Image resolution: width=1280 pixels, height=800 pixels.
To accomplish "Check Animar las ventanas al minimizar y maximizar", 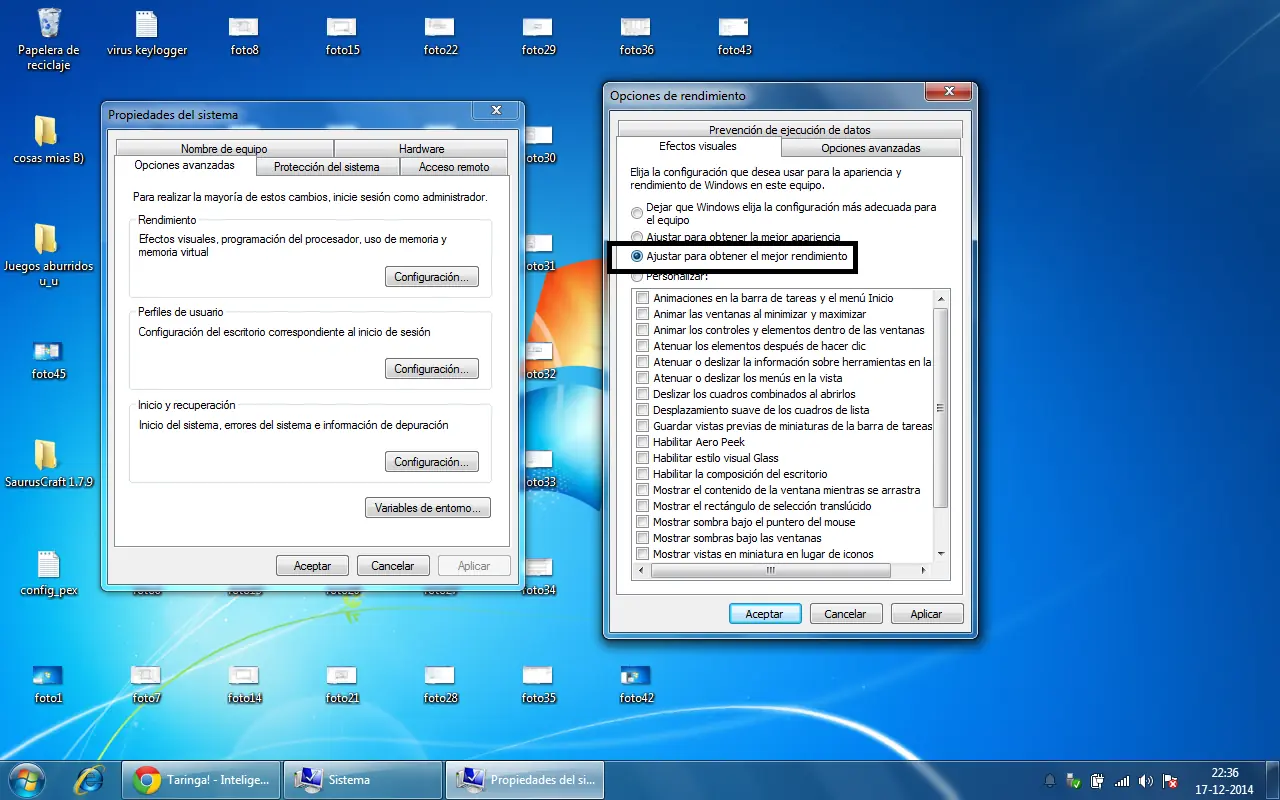I will (643, 314).
